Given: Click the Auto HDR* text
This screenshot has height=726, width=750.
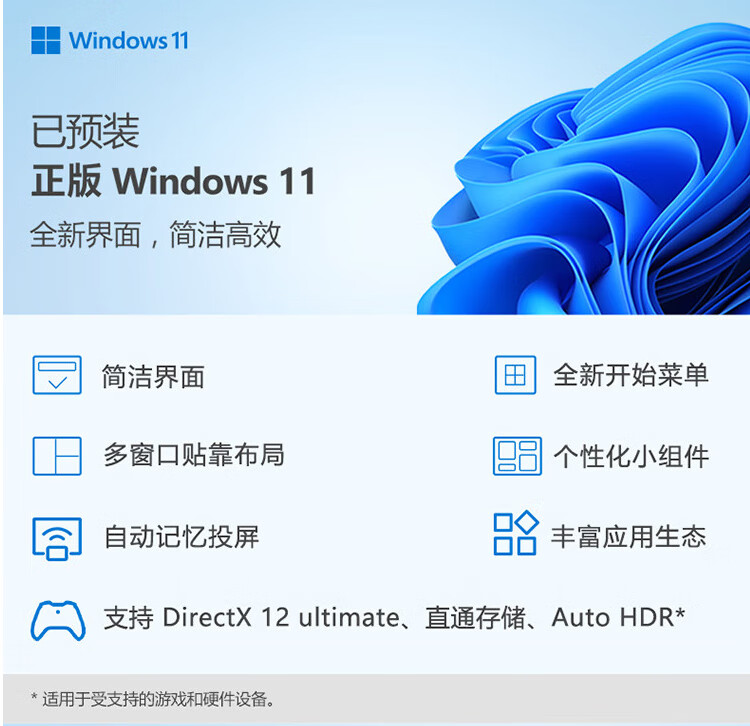Looking at the screenshot, I should [618, 617].
